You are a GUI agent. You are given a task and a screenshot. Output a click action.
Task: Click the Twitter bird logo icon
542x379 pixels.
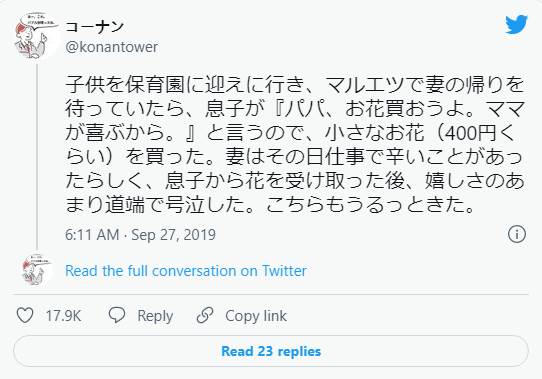click(x=516, y=25)
